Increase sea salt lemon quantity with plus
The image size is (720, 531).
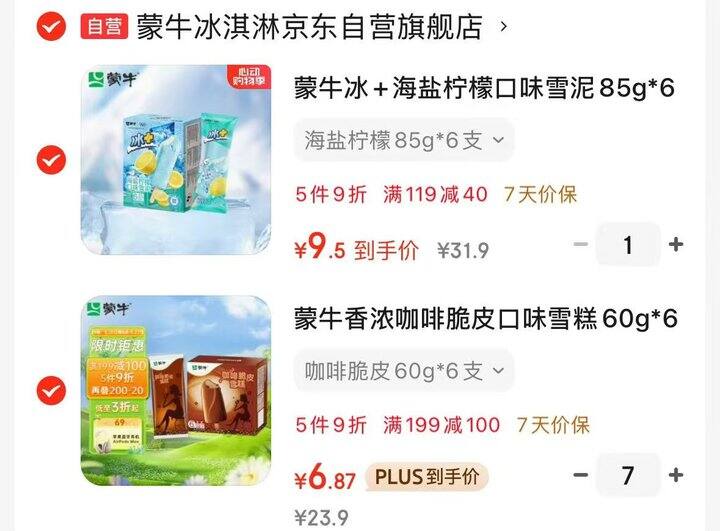tap(676, 244)
